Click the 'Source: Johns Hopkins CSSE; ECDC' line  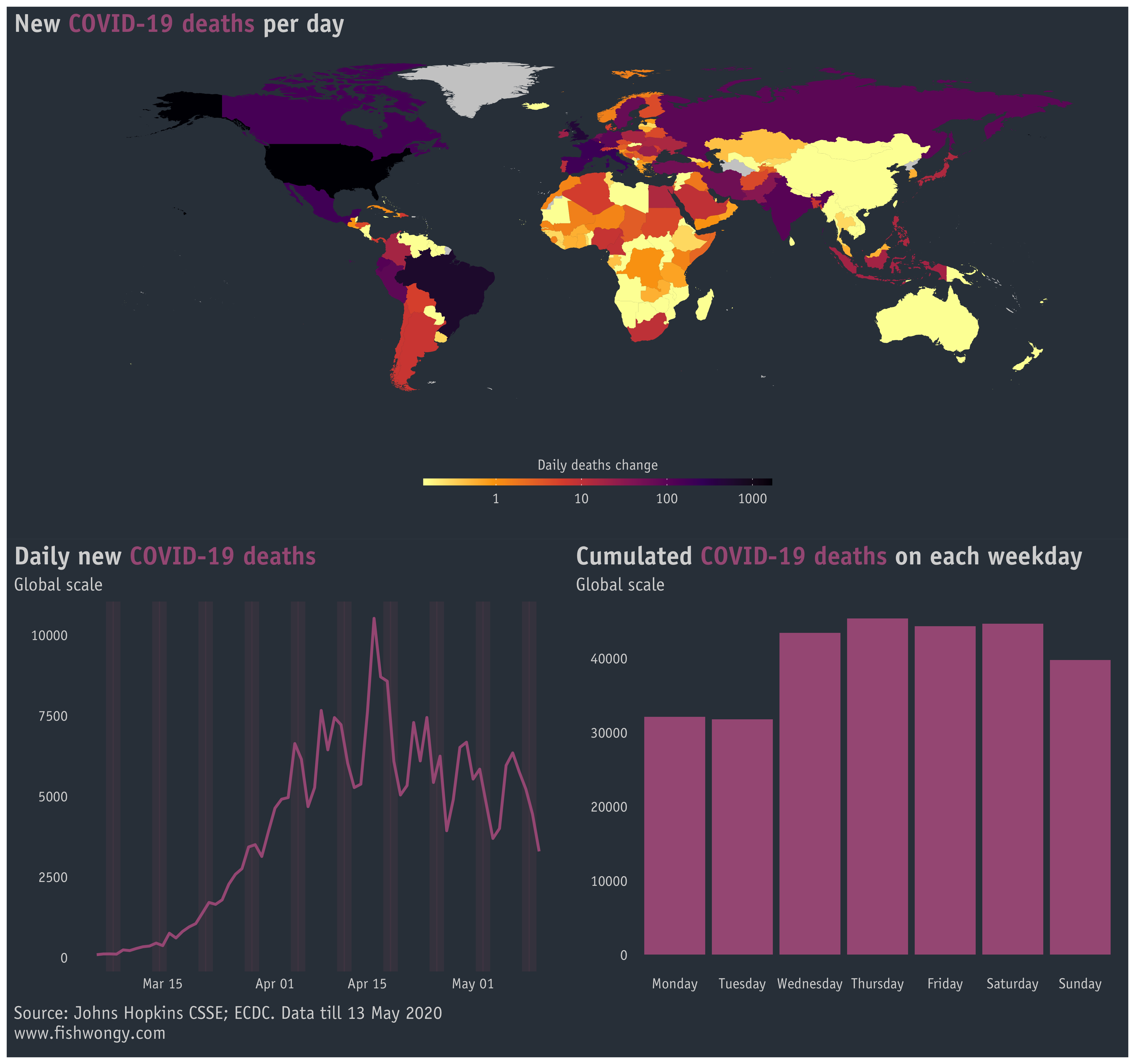tap(228, 1013)
